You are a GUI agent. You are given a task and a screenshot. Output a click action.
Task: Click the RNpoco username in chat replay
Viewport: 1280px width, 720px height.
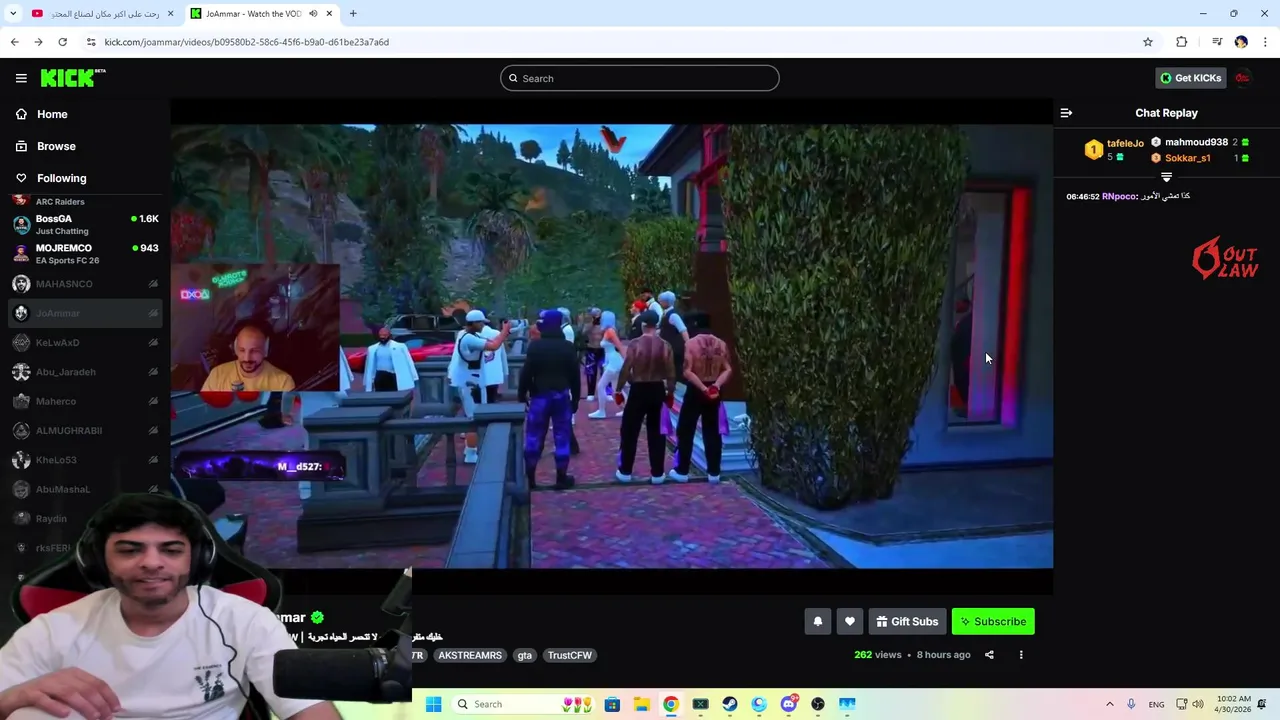(1118, 196)
